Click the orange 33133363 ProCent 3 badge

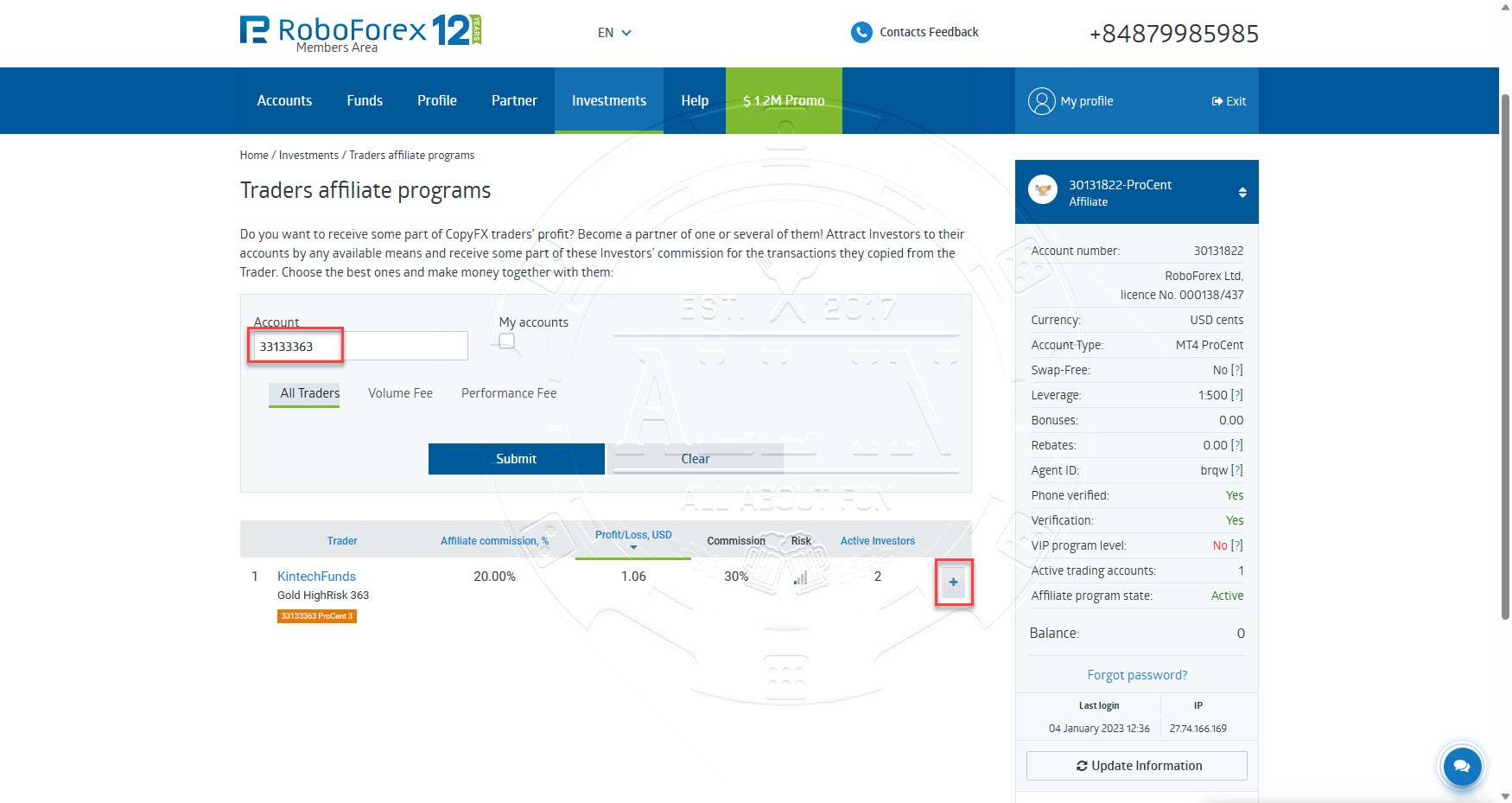(x=317, y=616)
